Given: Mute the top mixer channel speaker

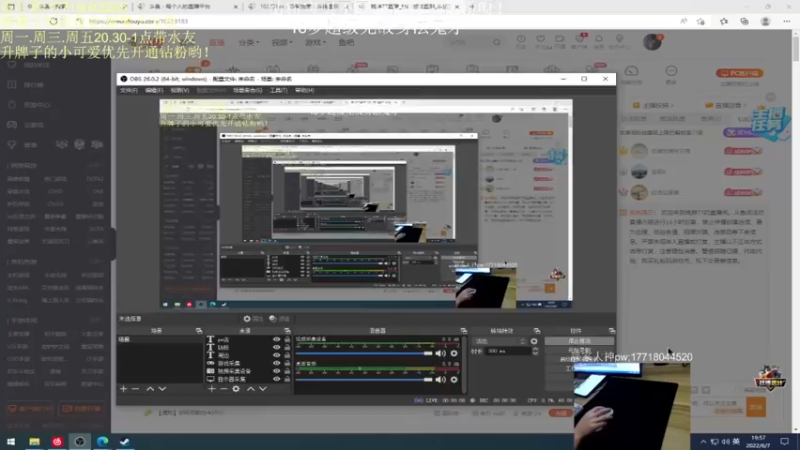Looking at the screenshot, I should pos(440,353).
